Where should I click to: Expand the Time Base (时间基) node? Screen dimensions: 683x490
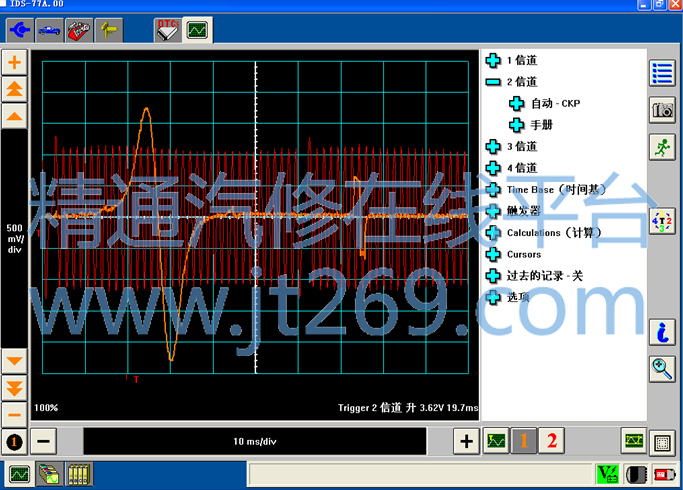pos(493,189)
